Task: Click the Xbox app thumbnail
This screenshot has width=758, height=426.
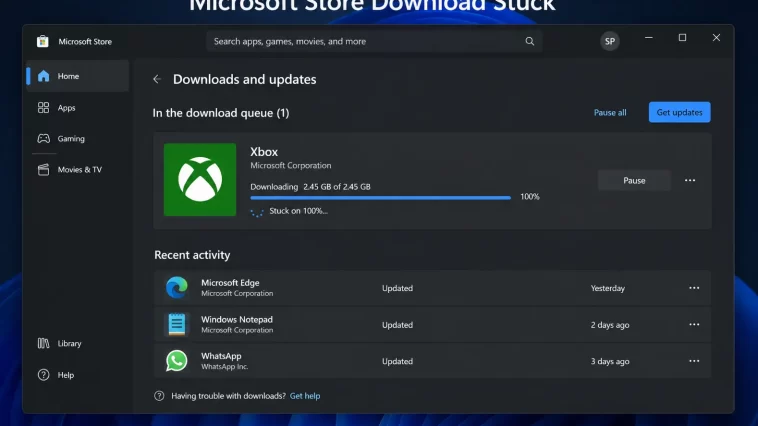Action: 200,179
